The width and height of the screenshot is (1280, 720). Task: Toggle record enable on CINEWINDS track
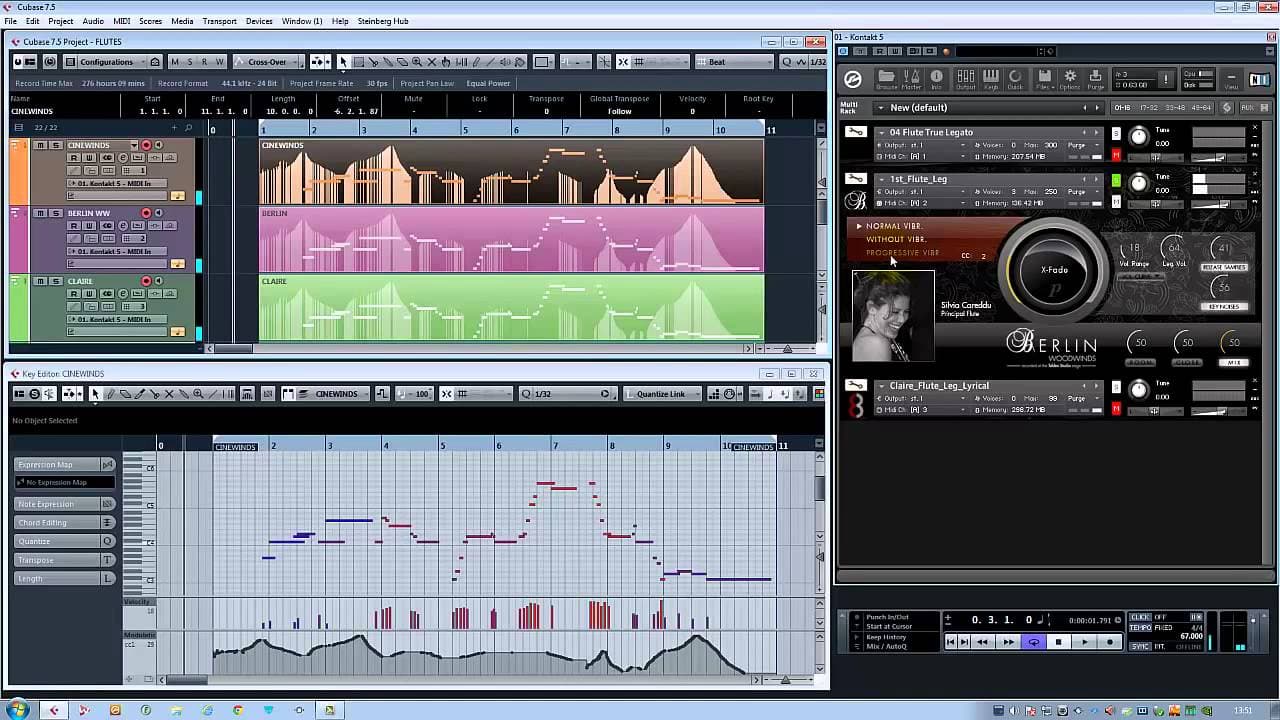(146, 146)
